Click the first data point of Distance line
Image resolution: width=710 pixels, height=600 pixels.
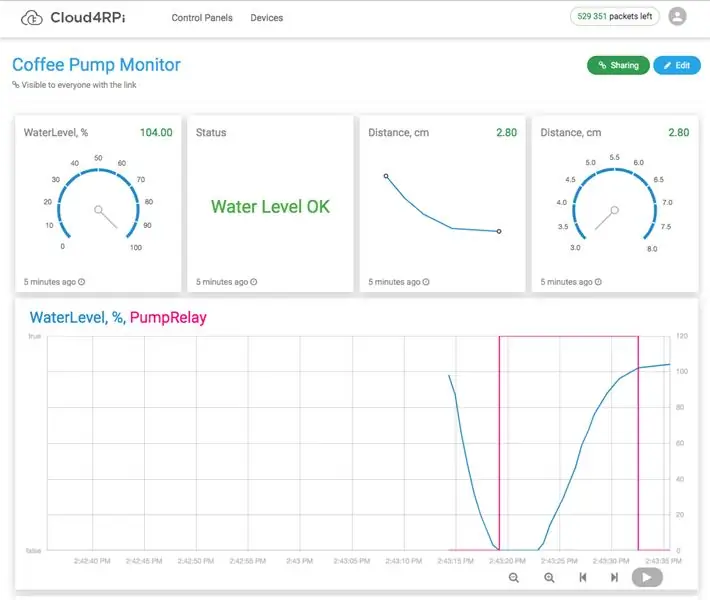[386, 176]
